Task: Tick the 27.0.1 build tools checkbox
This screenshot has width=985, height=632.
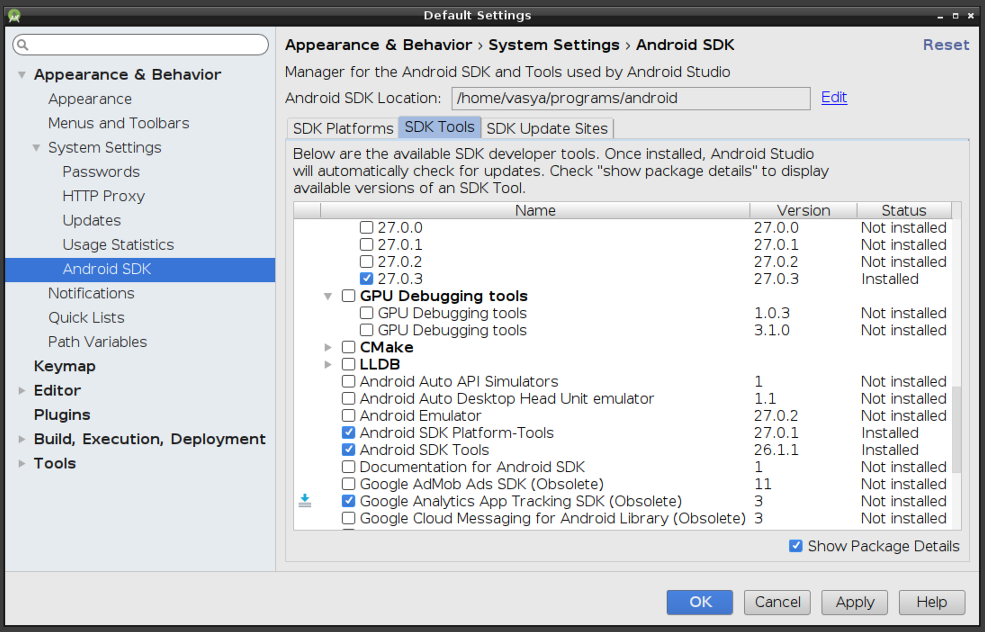Action: click(366, 244)
